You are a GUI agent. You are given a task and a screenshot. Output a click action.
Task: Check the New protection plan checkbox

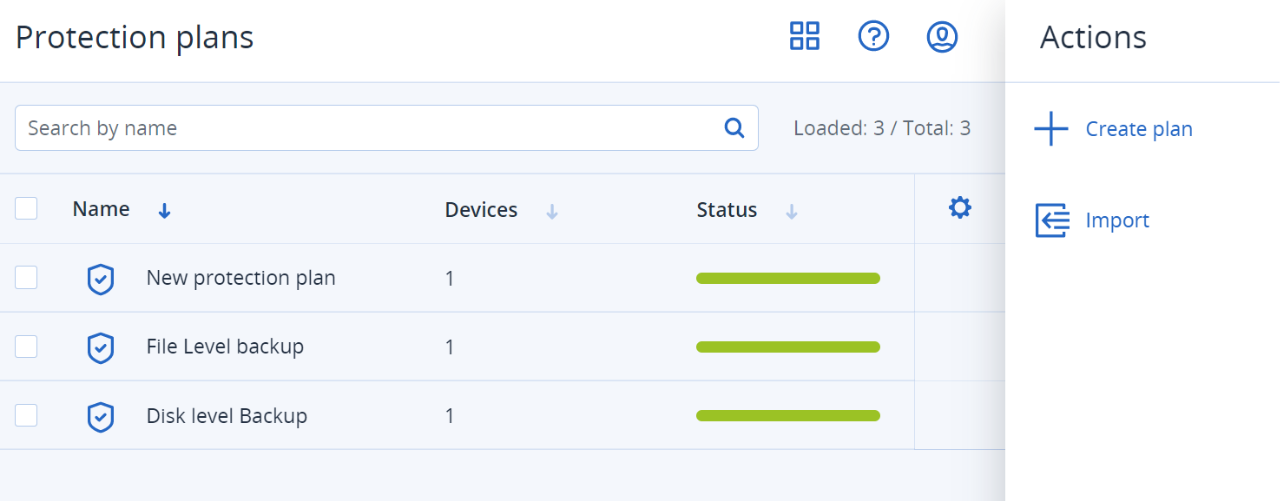tap(26, 278)
